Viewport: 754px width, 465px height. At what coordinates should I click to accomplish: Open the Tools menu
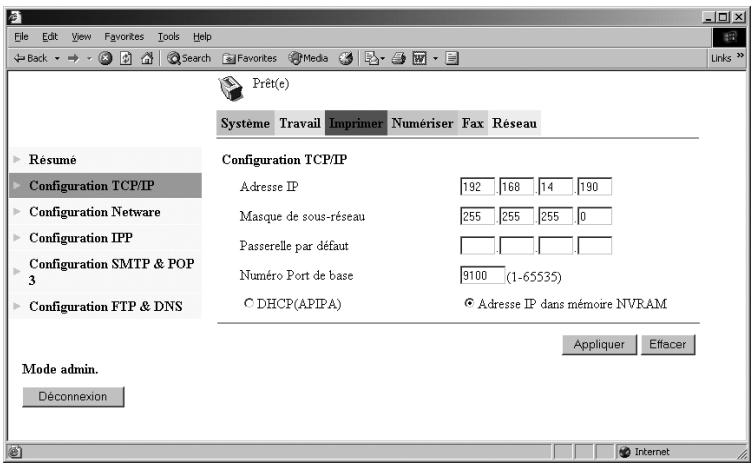(x=168, y=37)
